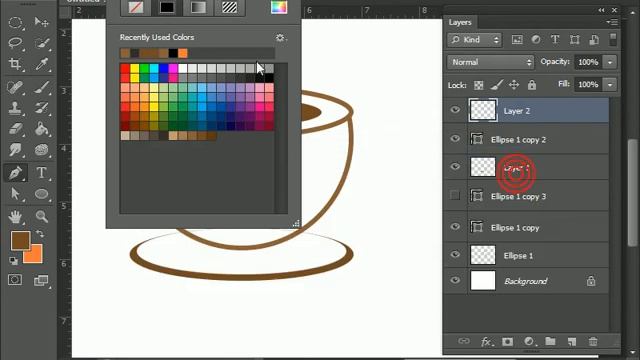Filter layers for type layers
The width and height of the screenshot is (640, 360).
pos(555,40)
